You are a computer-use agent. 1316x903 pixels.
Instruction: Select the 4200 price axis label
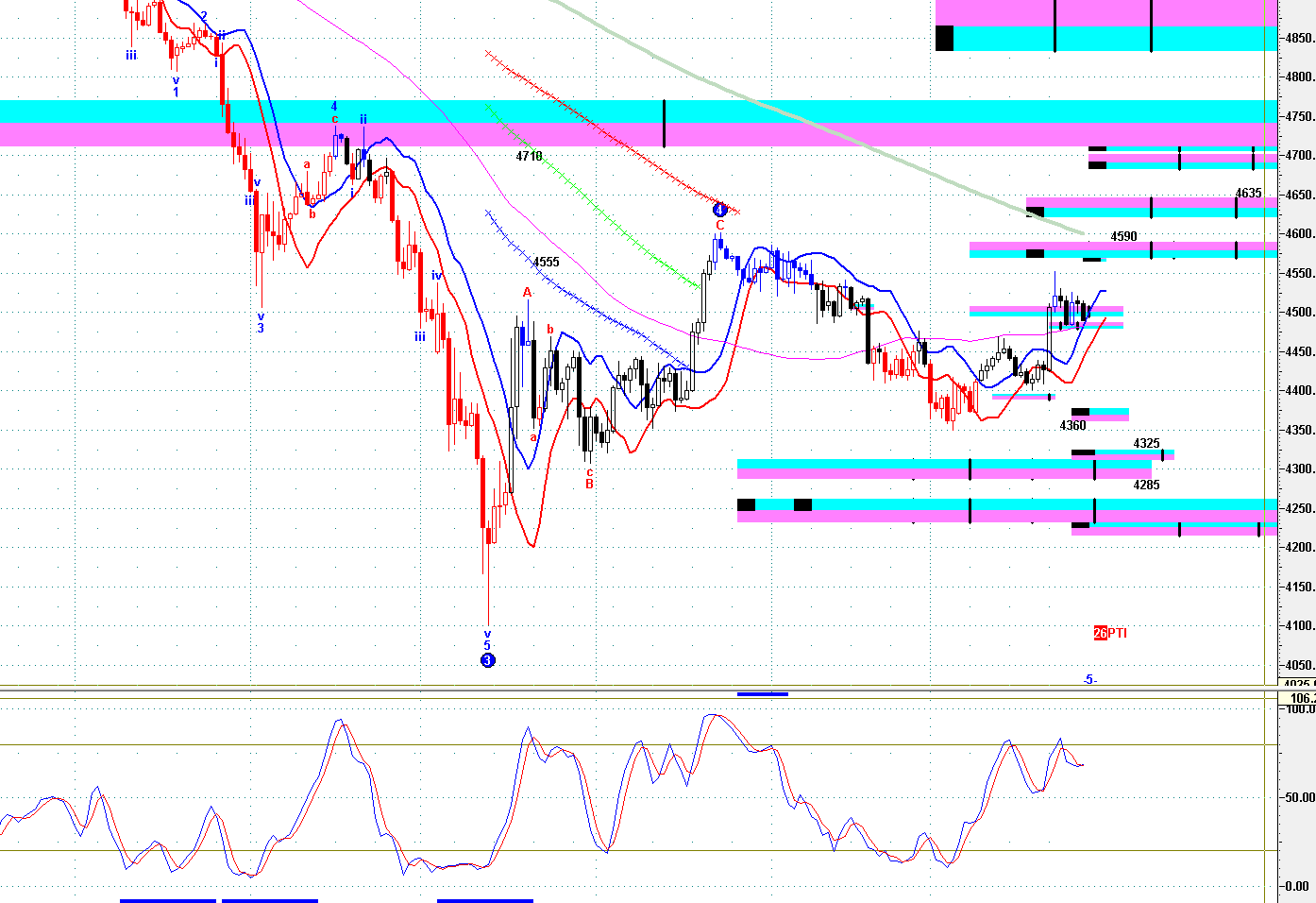[1299, 548]
